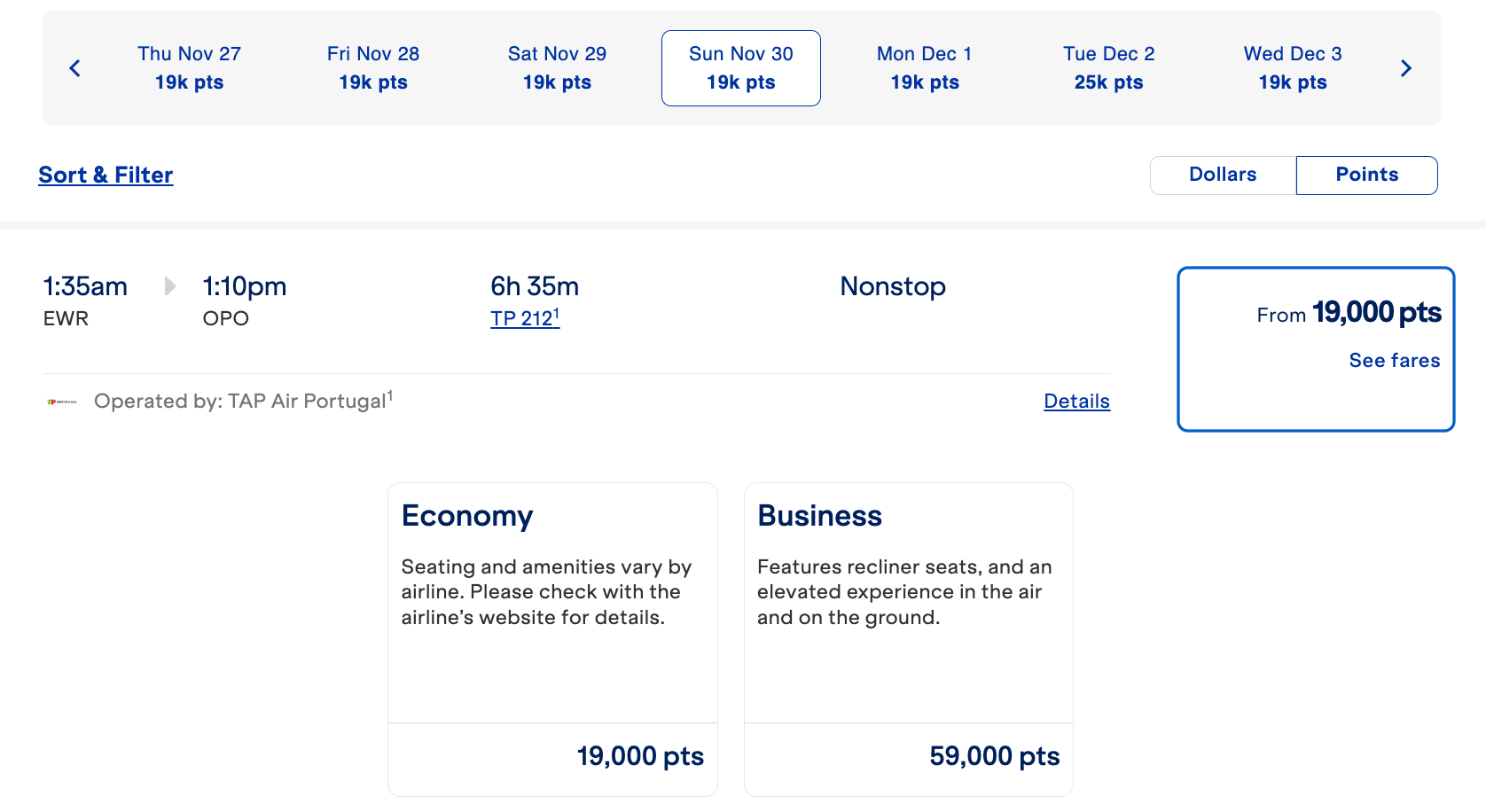Click the TAP Air Portugal logo
The width and height of the screenshot is (1486, 812).
tap(62, 402)
